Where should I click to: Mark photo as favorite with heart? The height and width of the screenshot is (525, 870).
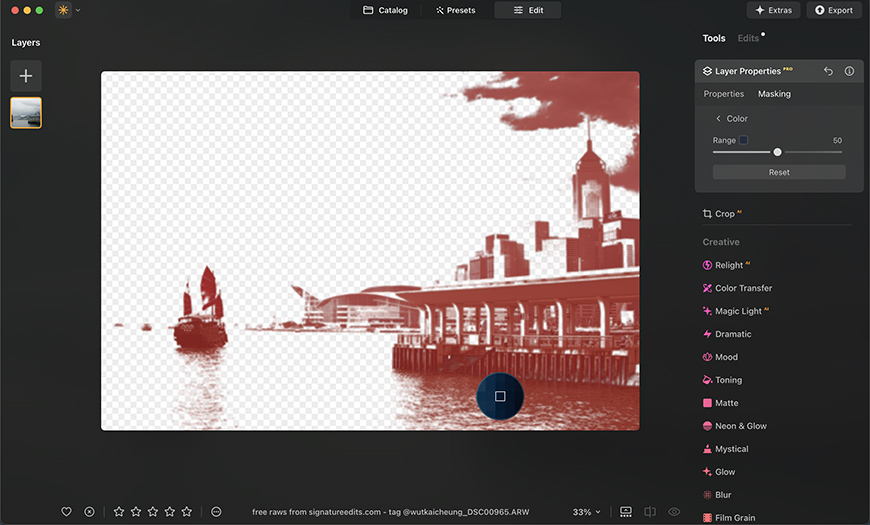click(x=67, y=512)
